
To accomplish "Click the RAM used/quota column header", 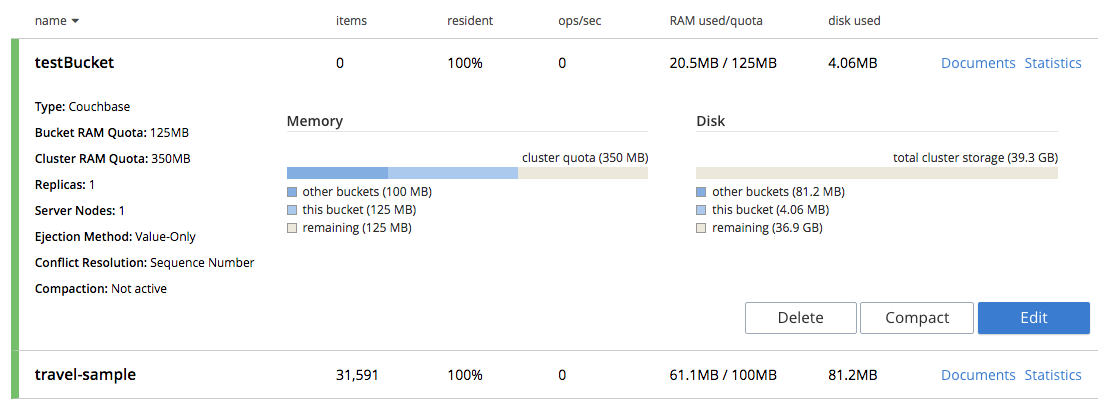I will 714,21.
